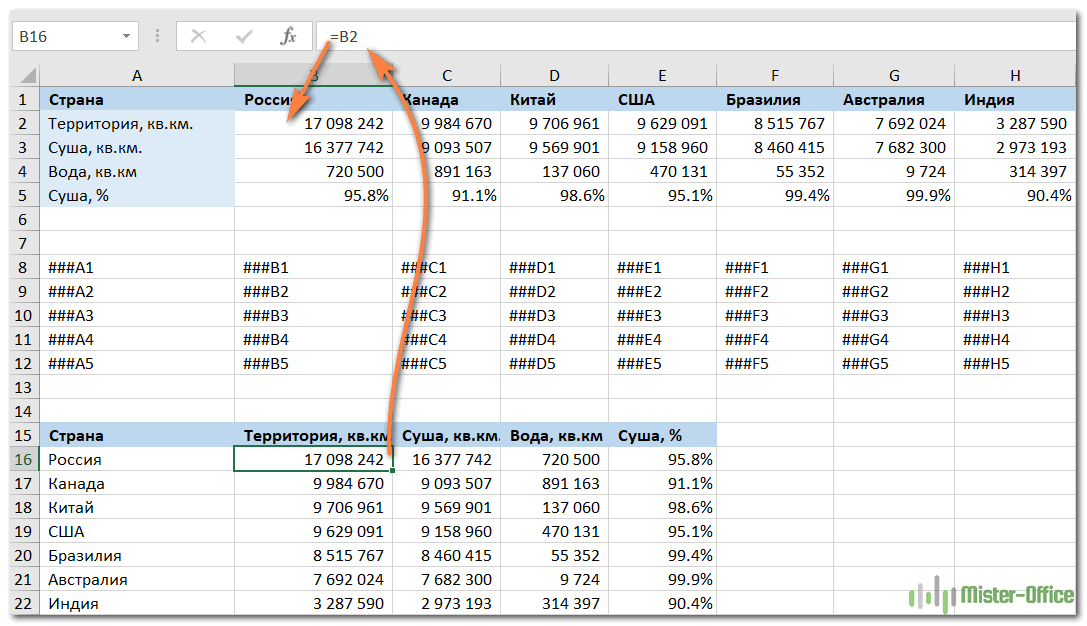Click the cell containing Бразилия in row 1

[776, 100]
